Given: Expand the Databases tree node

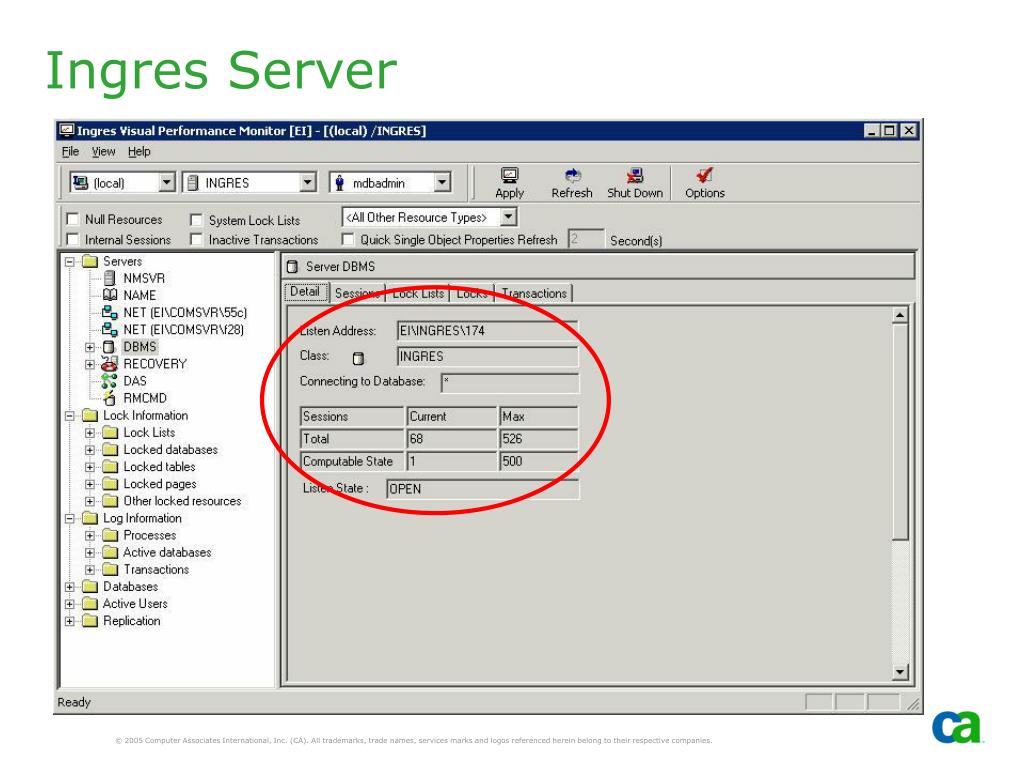Looking at the screenshot, I should click(69, 587).
